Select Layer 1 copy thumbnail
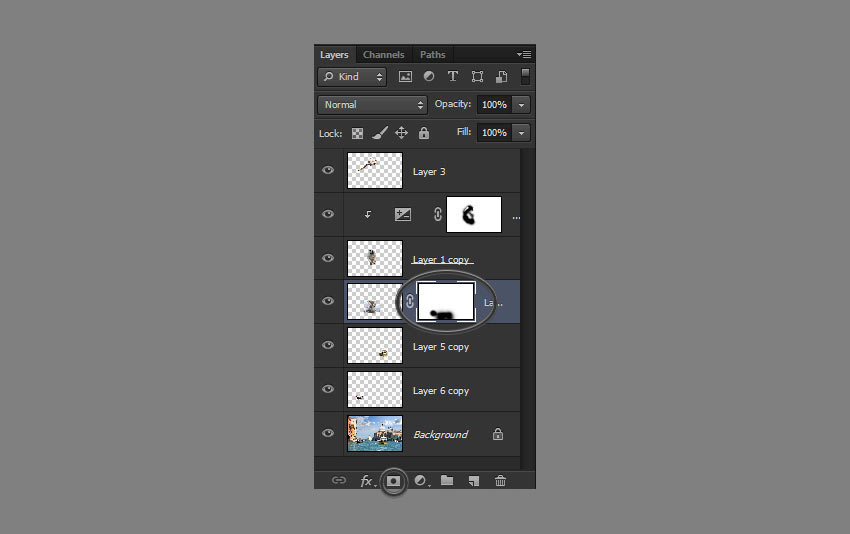The image size is (850, 534). [x=375, y=259]
